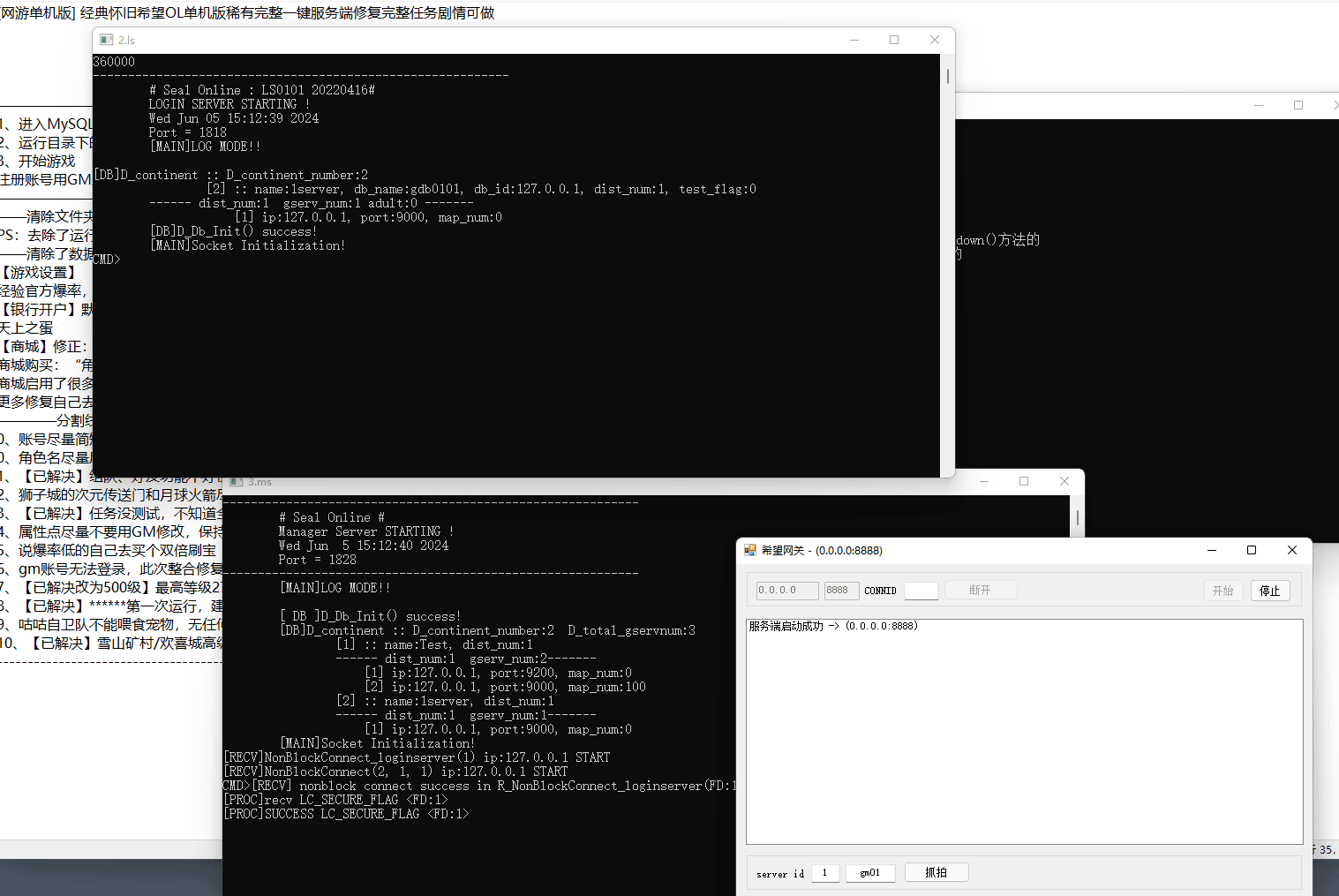Screen dimensions: 1339x896
Task: Click the 断开 button
Action: pos(980,590)
